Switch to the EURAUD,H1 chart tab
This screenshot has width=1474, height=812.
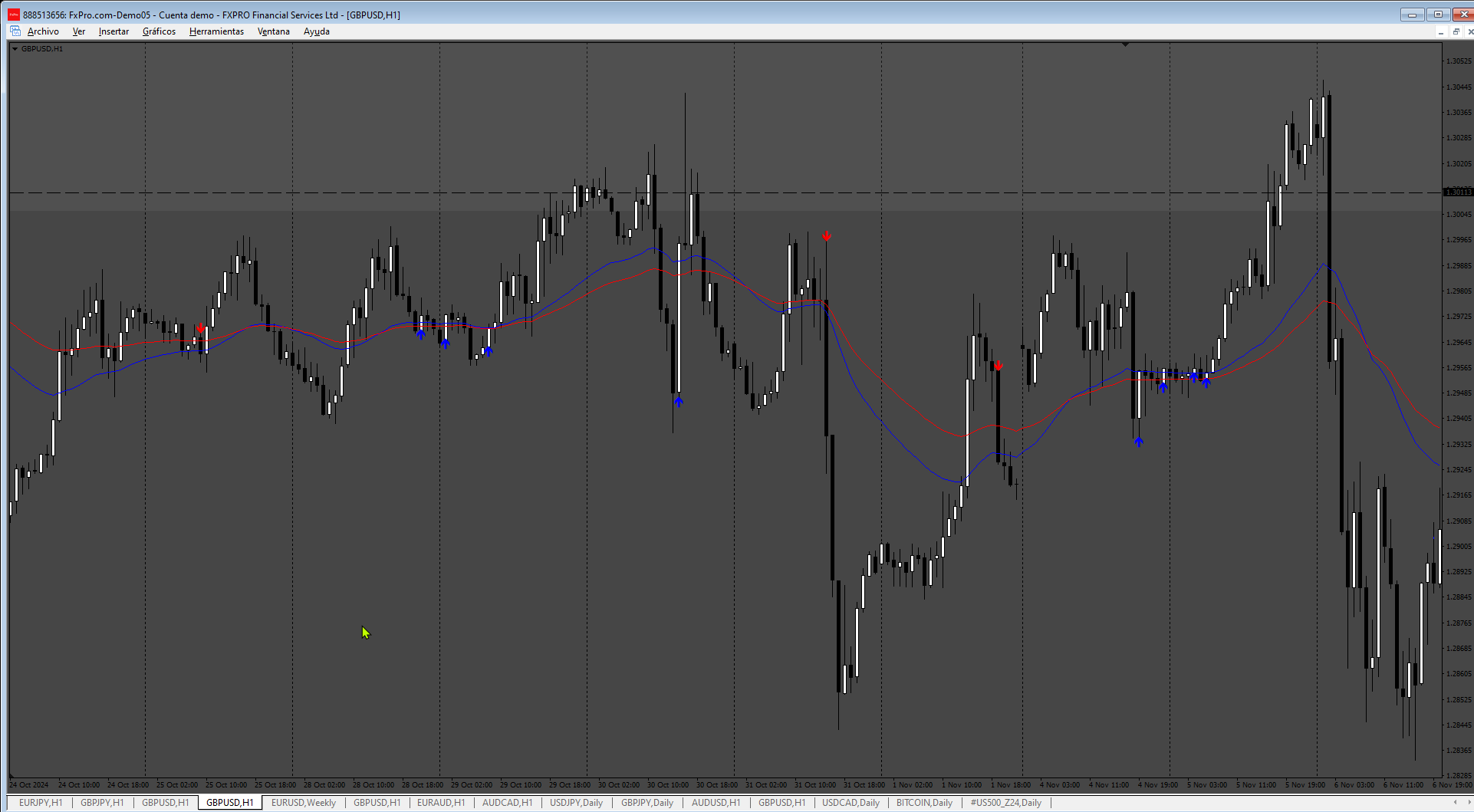(x=441, y=803)
